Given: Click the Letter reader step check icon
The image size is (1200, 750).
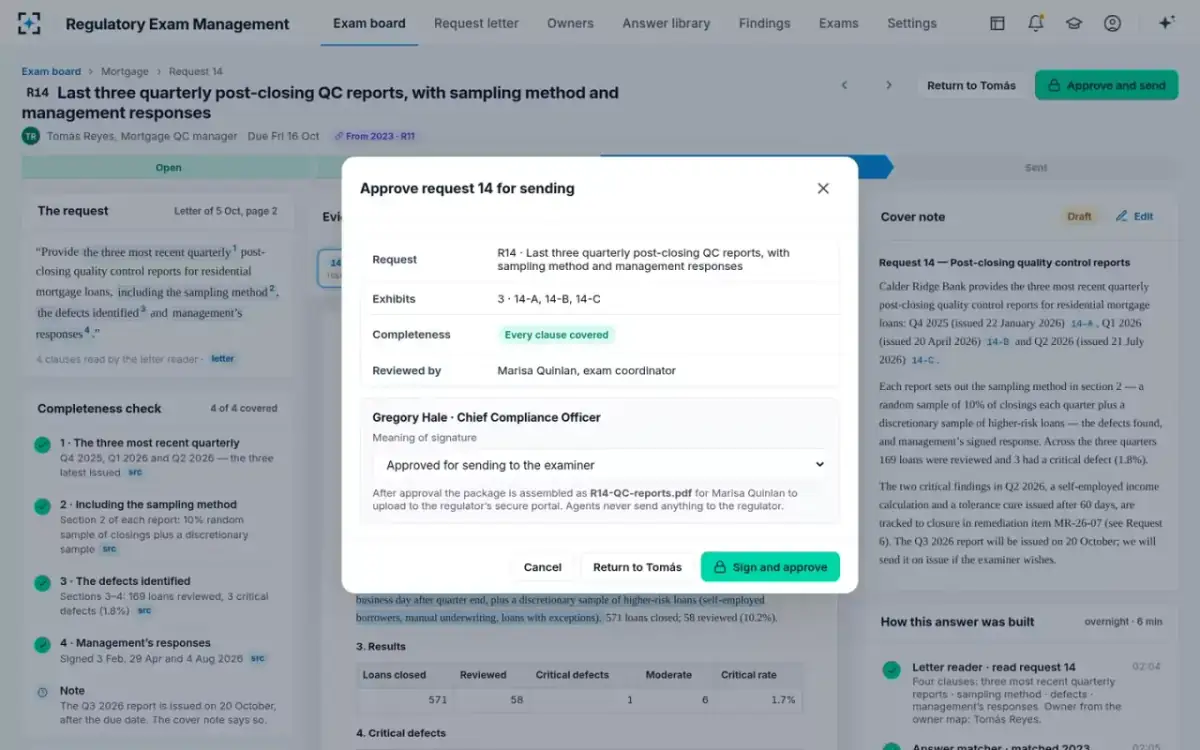Looking at the screenshot, I should click(x=891, y=669).
